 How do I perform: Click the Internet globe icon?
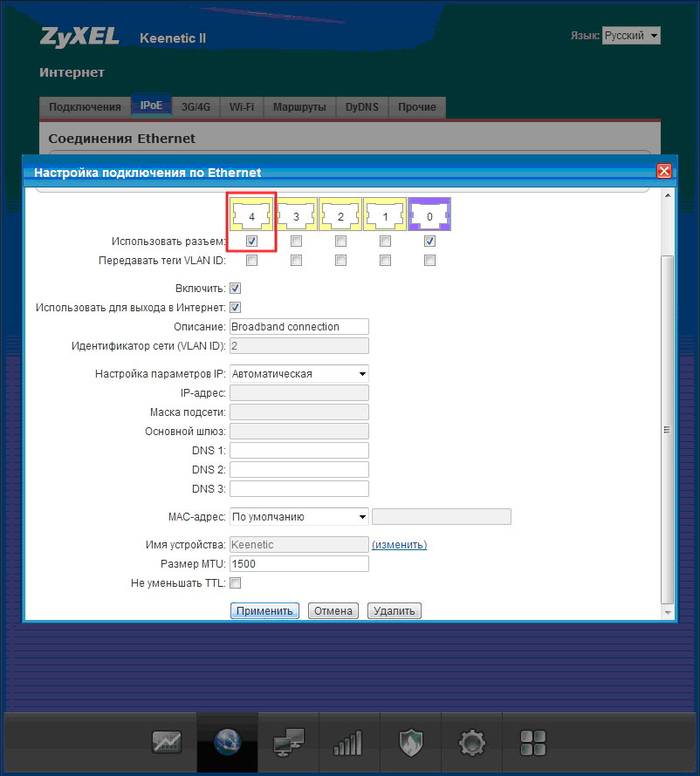pyautogui.click(x=227, y=742)
